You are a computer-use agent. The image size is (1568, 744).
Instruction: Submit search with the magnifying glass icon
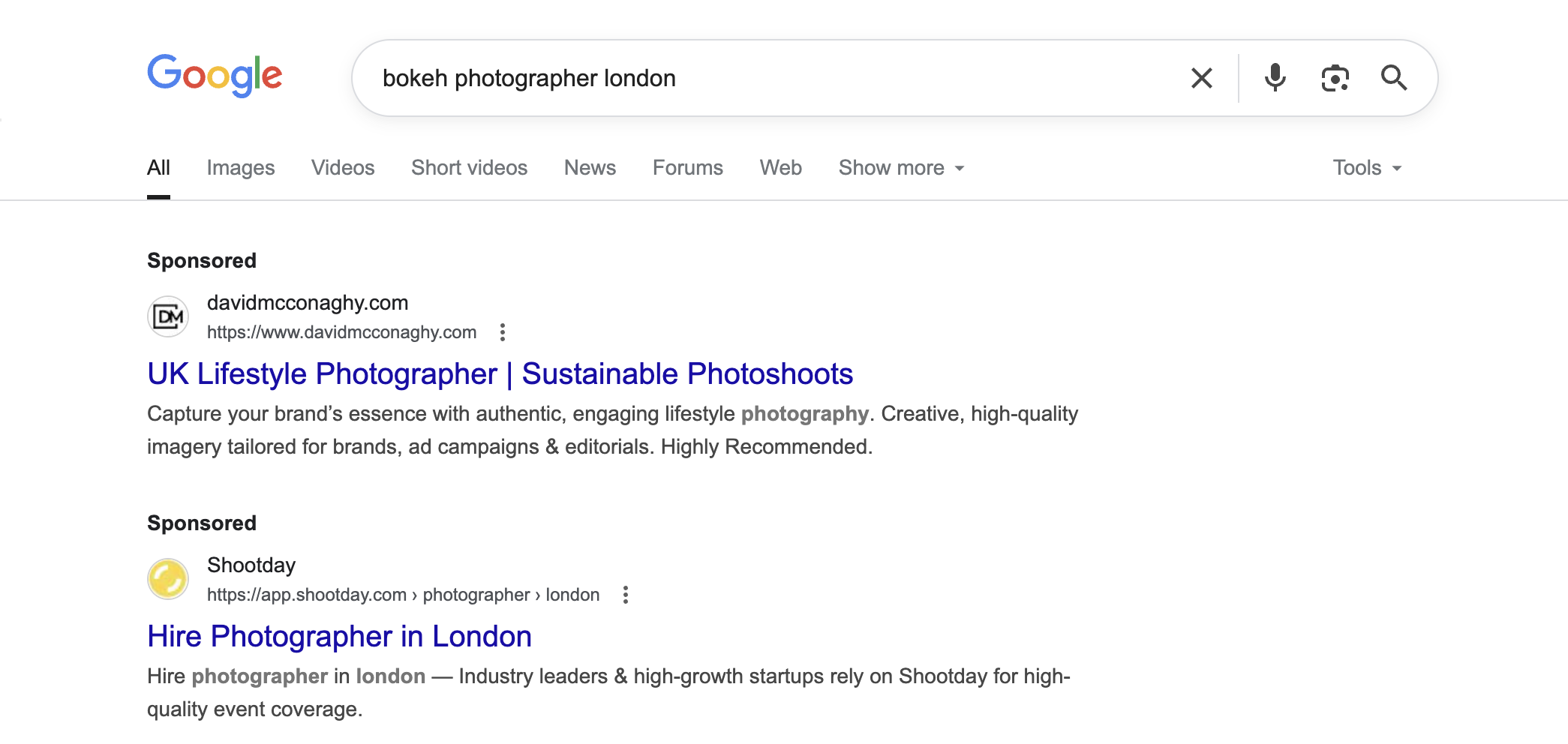pyautogui.click(x=1394, y=78)
